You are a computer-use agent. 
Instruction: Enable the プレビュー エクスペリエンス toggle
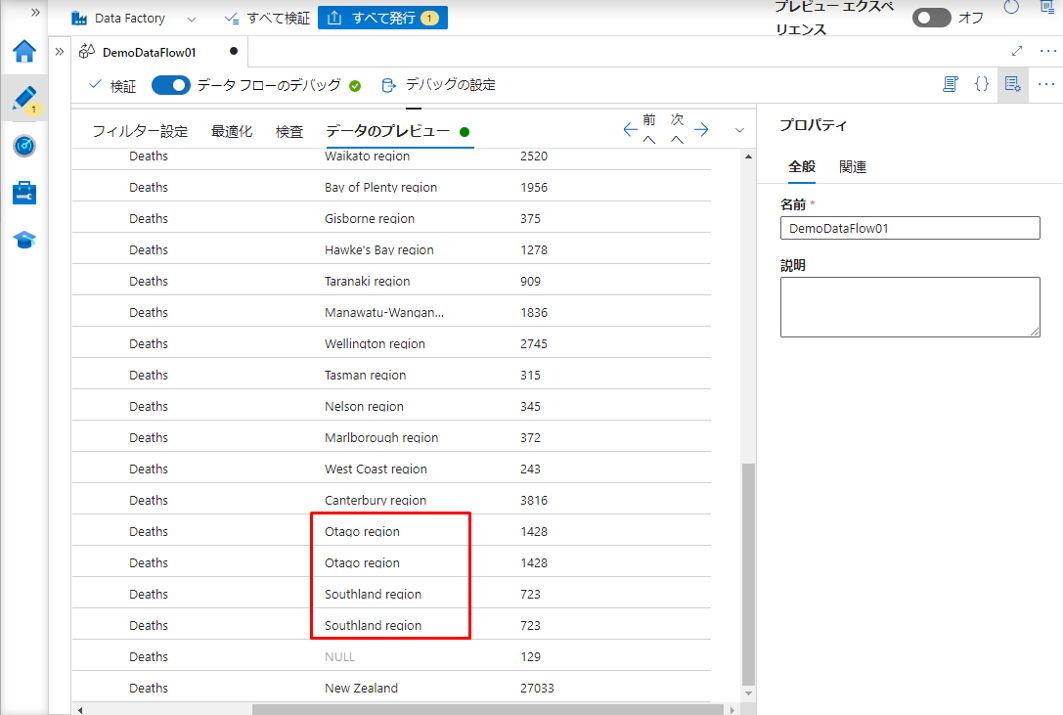pyautogui.click(x=931, y=18)
